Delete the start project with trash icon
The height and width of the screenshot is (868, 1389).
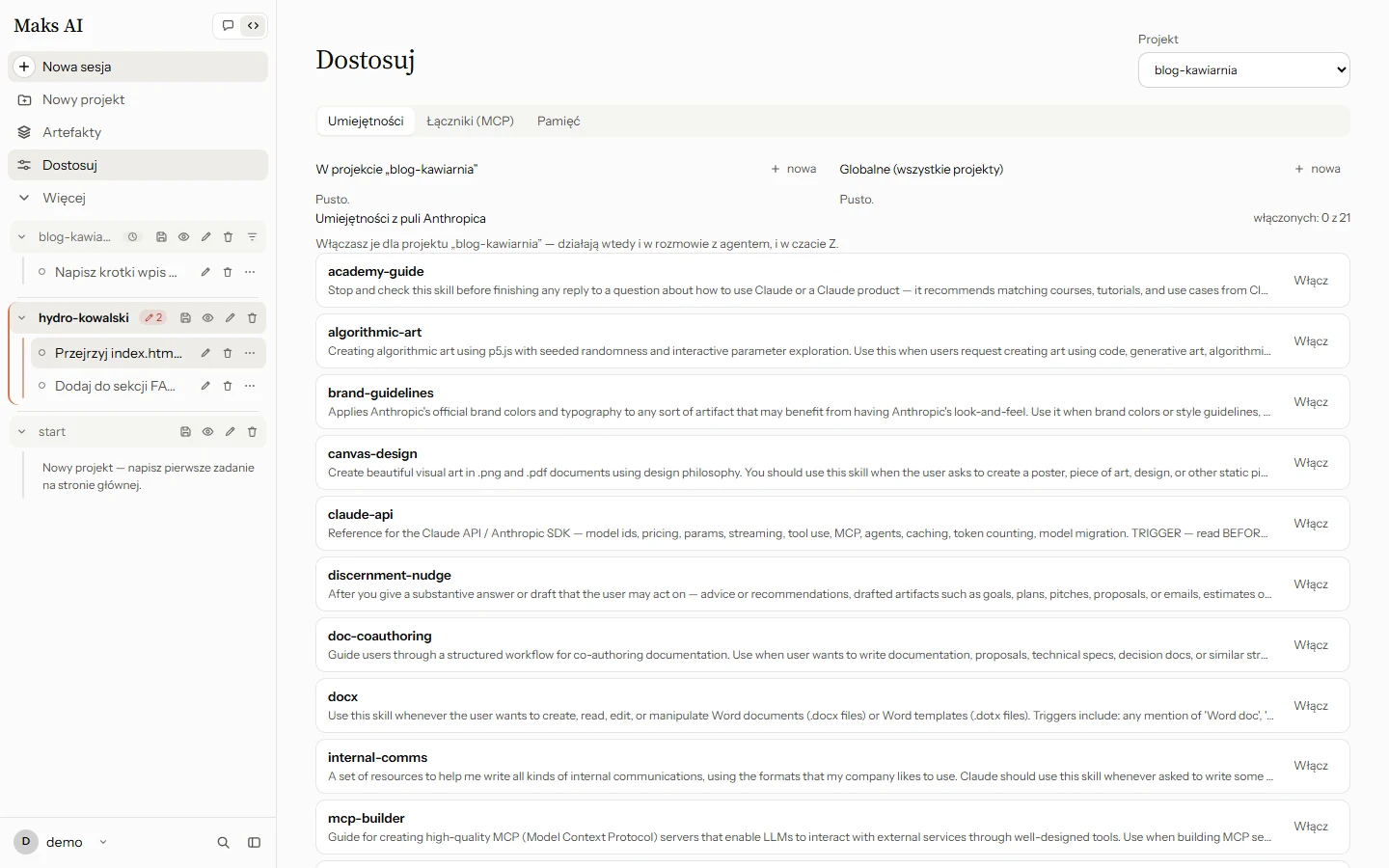tap(252, 432)
